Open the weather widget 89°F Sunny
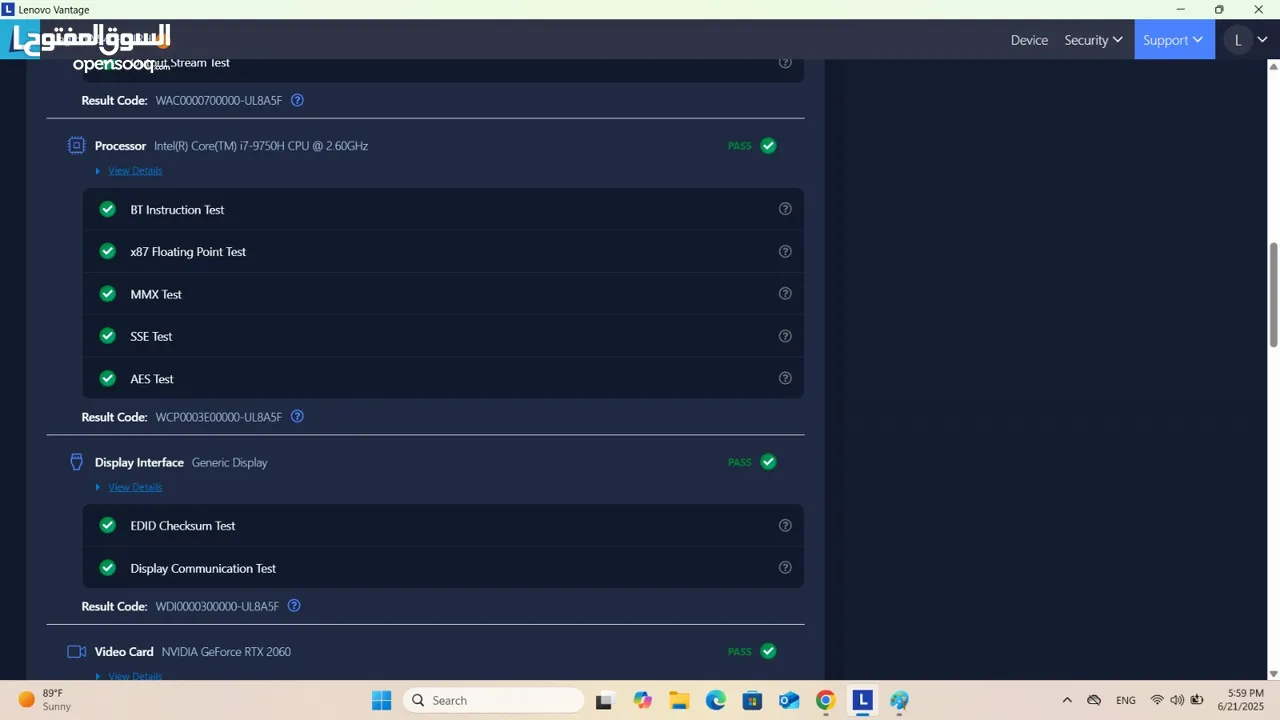 pos(45,700)
